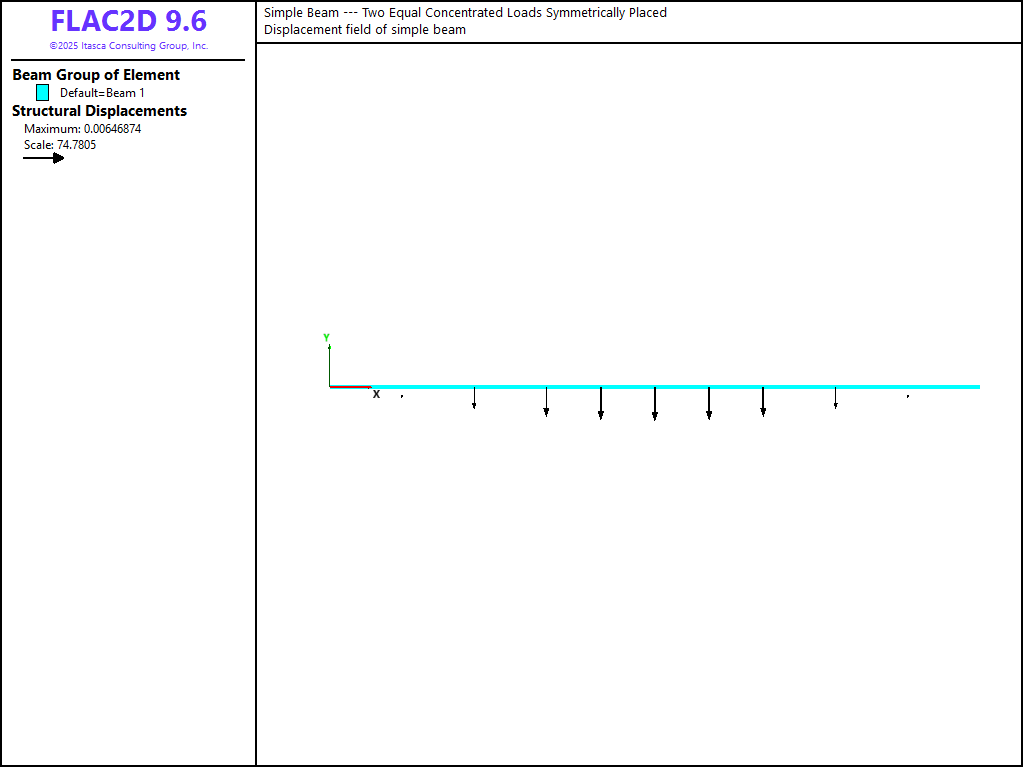Click the rightmost tiny displacement marker
This screenshot has height=768, width=1024.
click(908, 396)
